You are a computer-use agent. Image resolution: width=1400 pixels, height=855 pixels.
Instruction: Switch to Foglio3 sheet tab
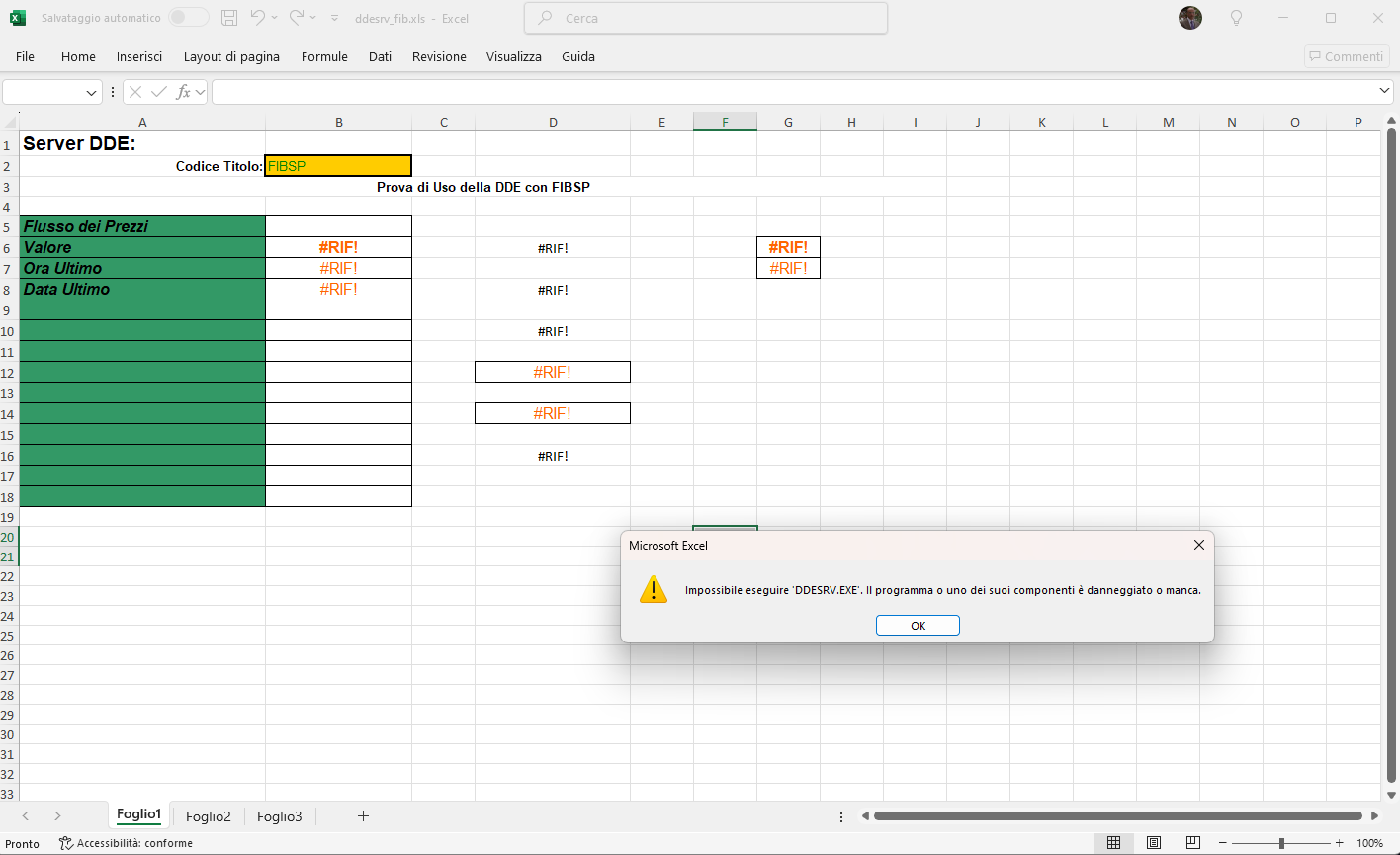click(x=280, y=816)
